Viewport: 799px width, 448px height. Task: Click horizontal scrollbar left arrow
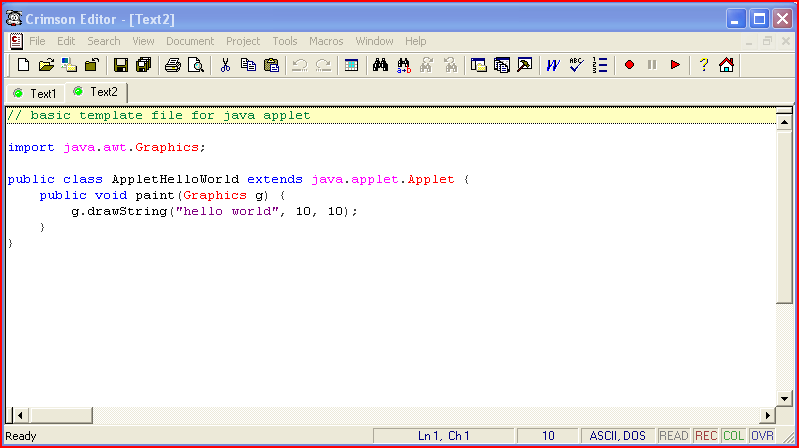click(x=20, y=415)
